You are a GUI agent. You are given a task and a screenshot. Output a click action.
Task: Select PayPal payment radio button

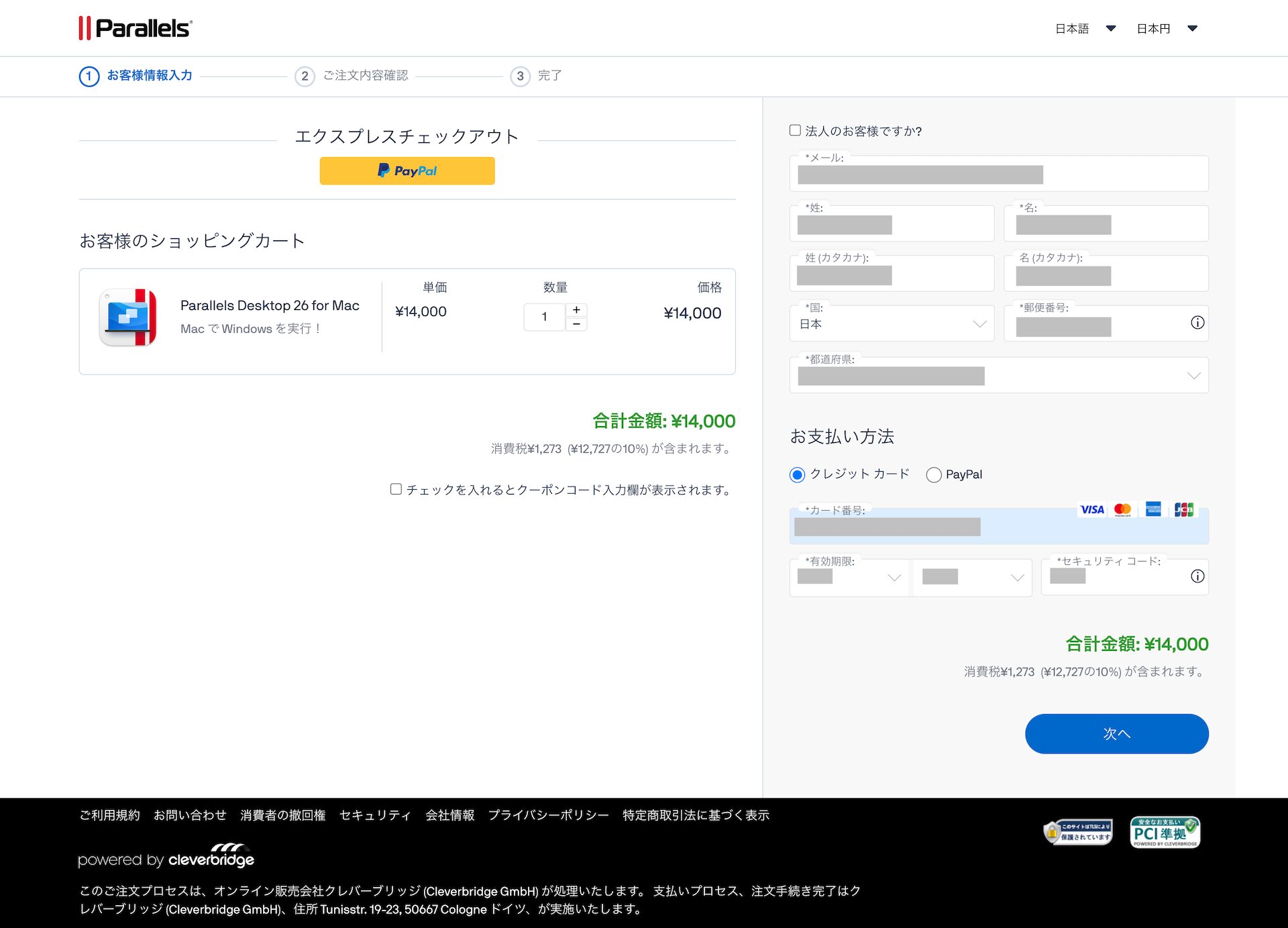[934, 475]
